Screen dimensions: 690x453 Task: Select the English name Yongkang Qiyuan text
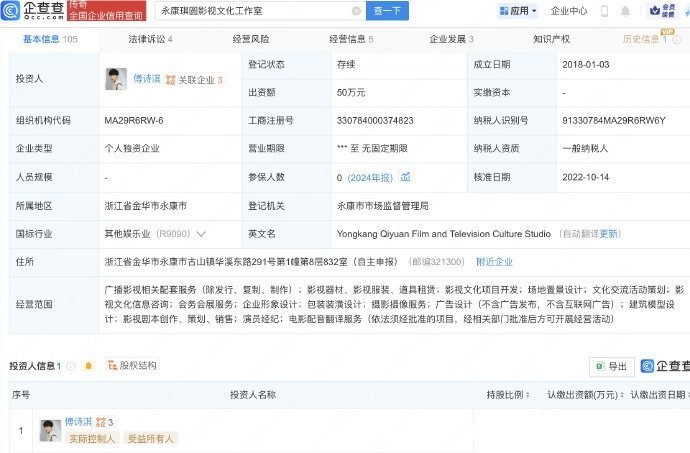click(x=444, y=234)
